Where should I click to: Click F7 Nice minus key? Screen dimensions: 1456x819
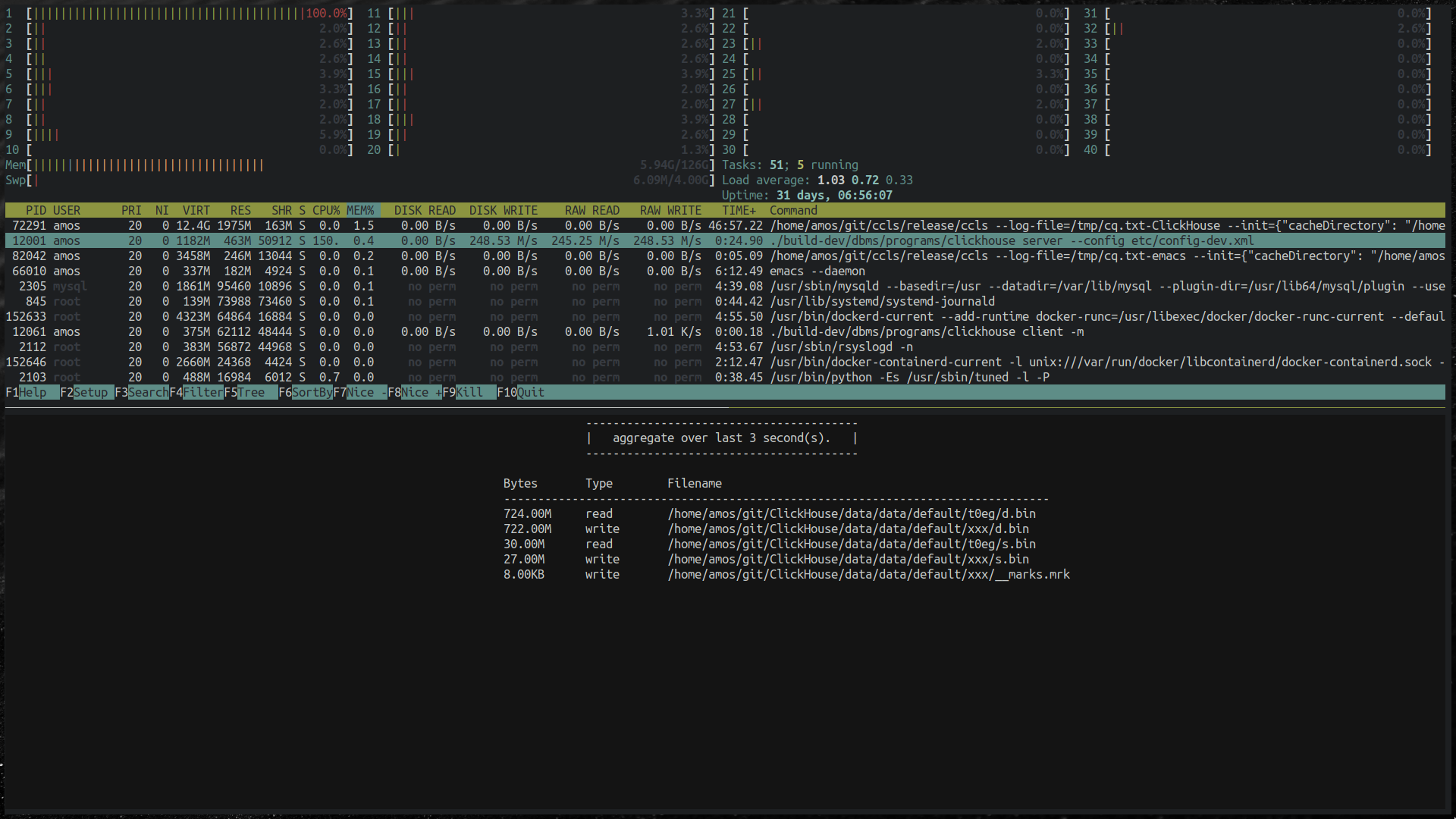(361, 392)
